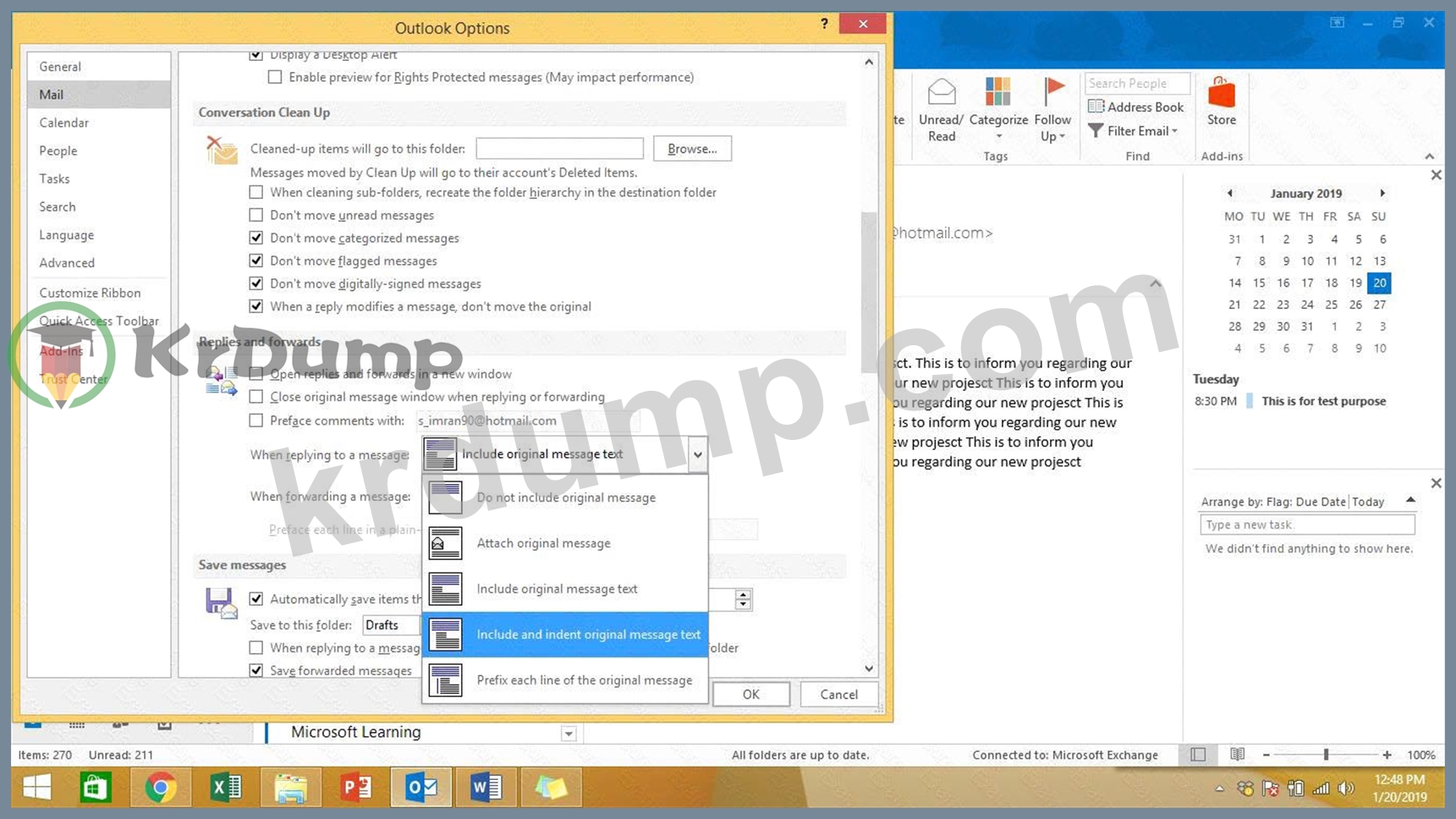Collapse the ribbon with the arrow
Image resolution: width=1456 pixels, height=819 pixels.
1430,157
